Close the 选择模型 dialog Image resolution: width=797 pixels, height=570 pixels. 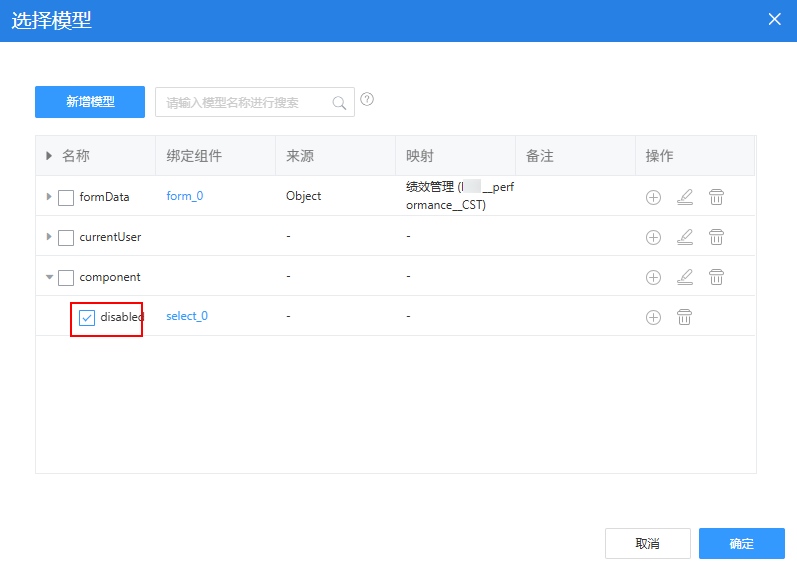point(774,19)
